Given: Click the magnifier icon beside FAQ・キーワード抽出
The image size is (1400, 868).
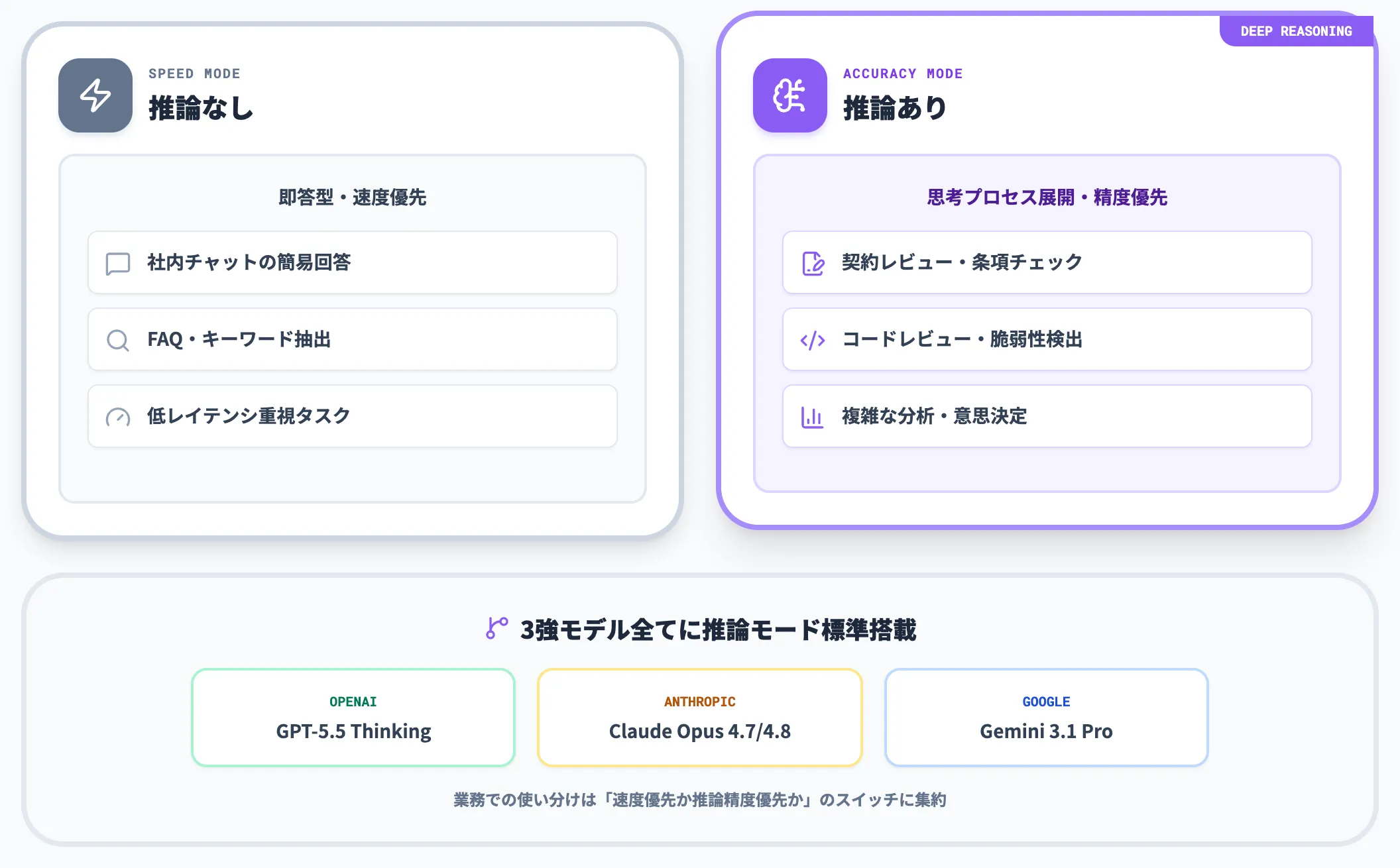Looking at the screenshot, I should tap(118, 340).
